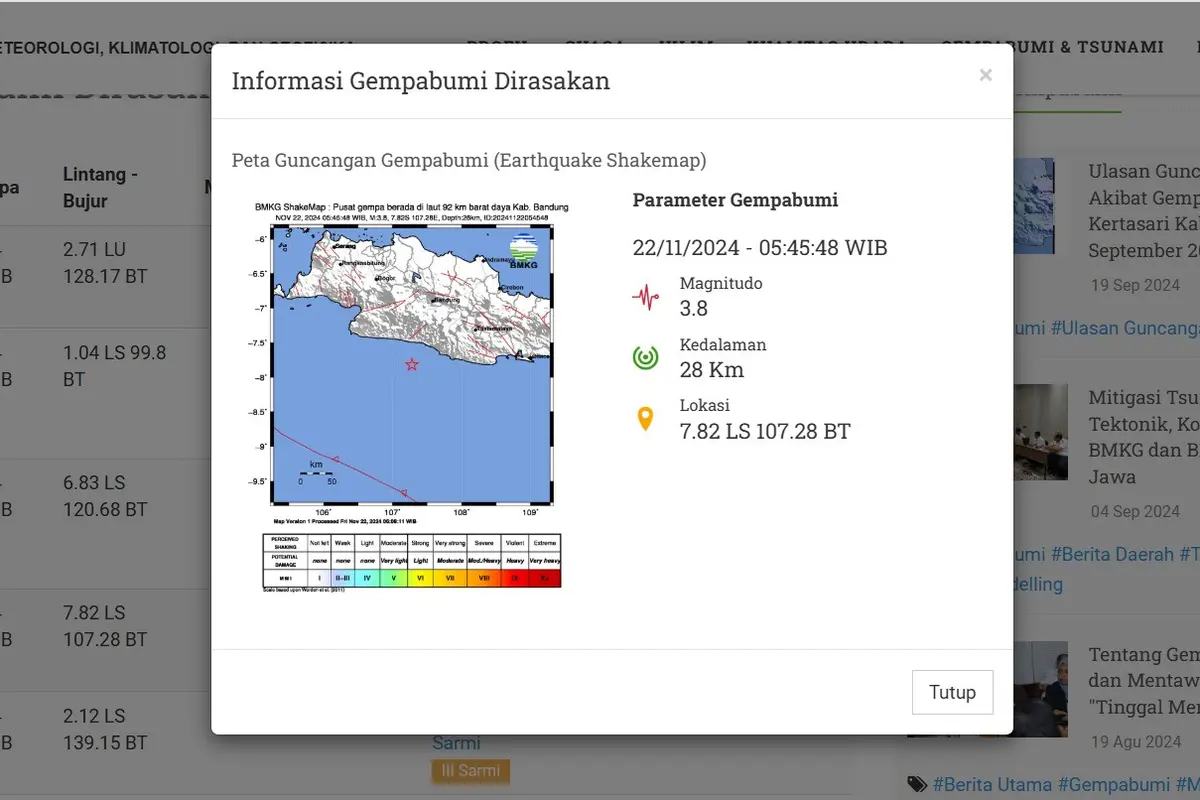Select the magnitude value 3.8

694,308
